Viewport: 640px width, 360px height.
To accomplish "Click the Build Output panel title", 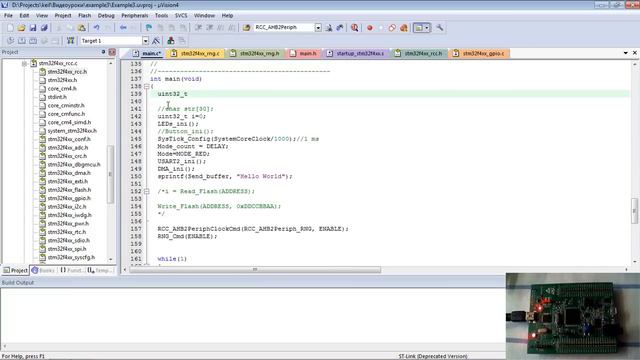I will pyautogui.click(x=18, y=282).
